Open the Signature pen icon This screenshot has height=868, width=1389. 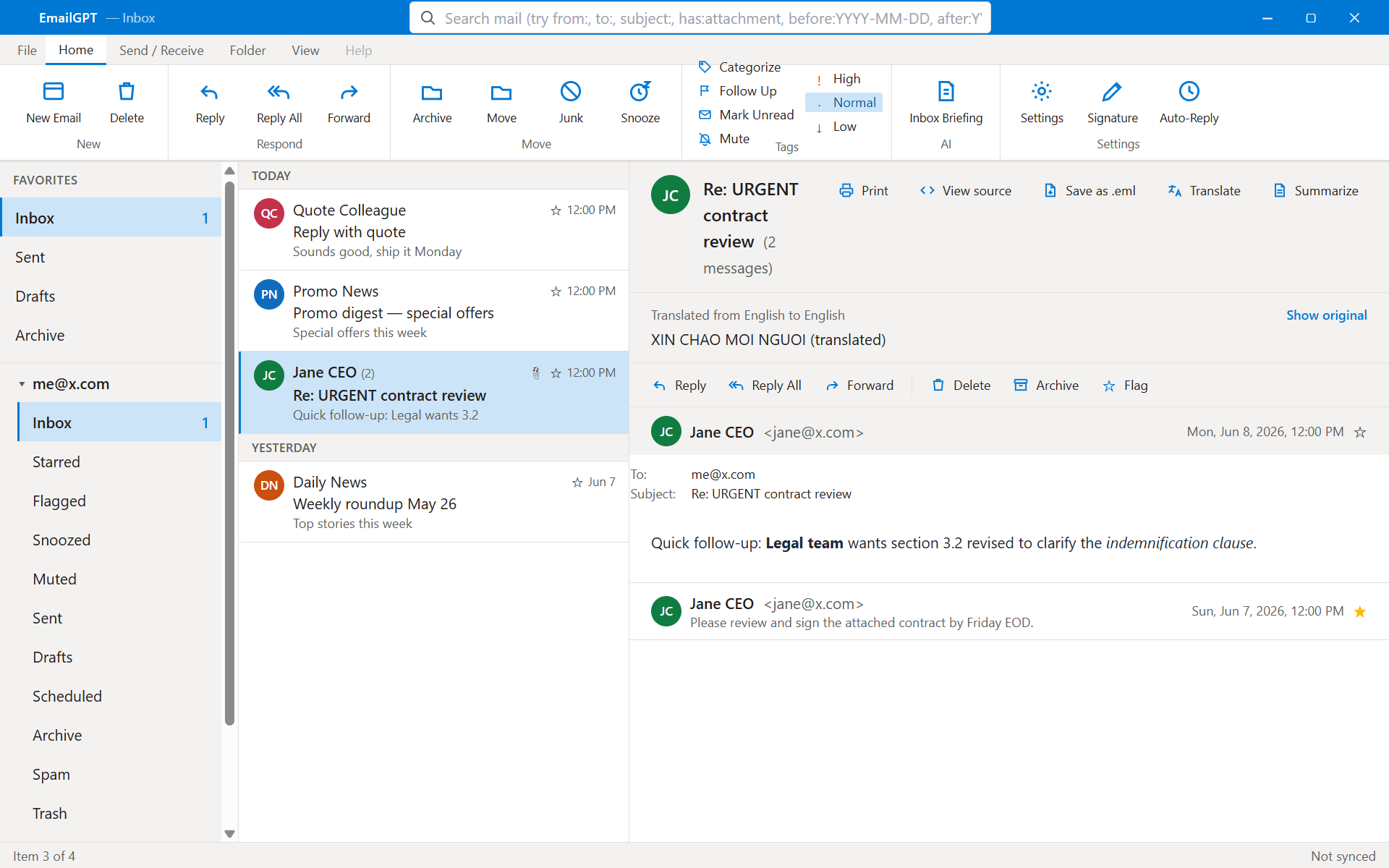pos(1112,92)
